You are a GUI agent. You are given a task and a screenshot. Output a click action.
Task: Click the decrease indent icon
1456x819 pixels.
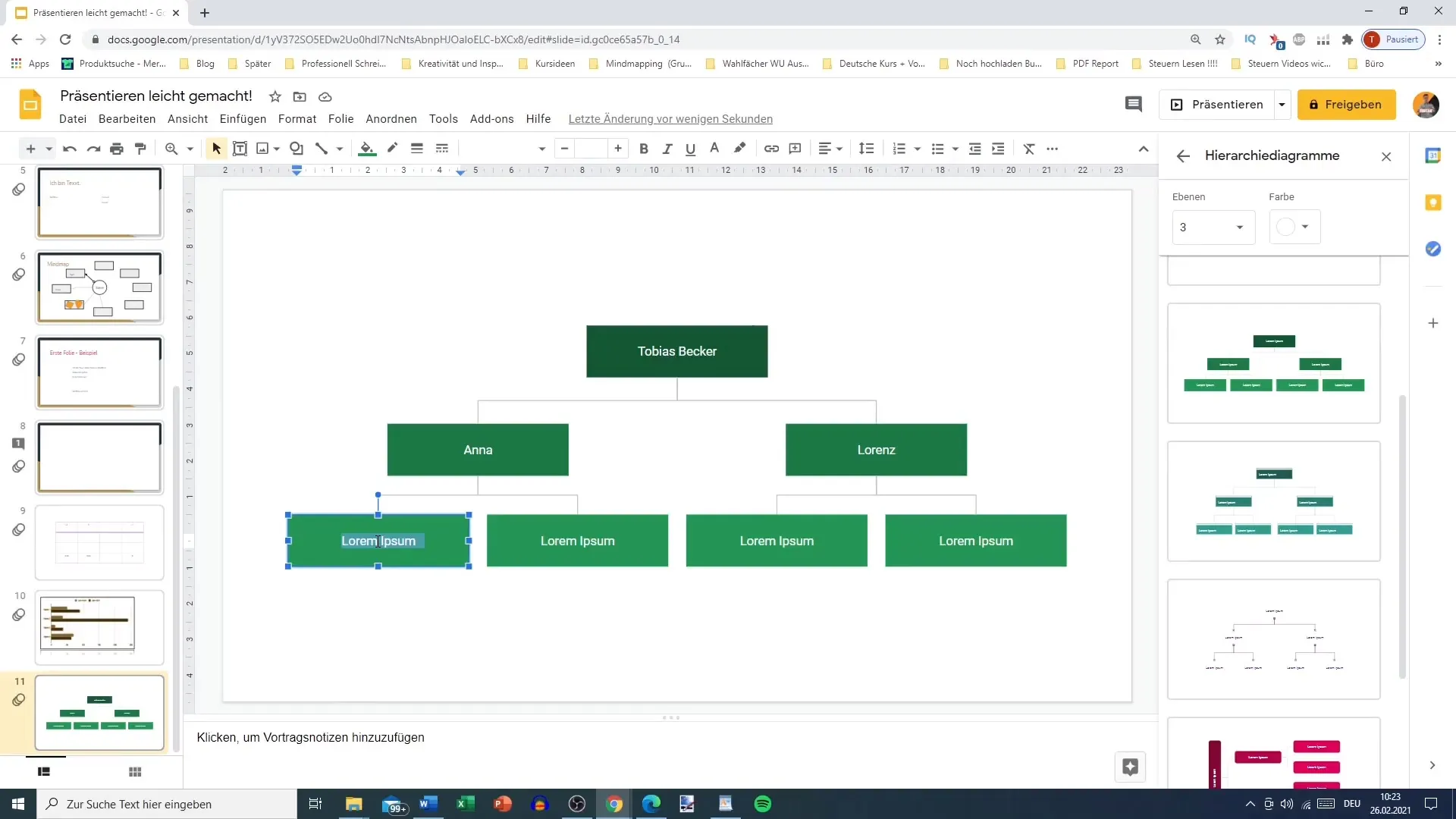975,149
